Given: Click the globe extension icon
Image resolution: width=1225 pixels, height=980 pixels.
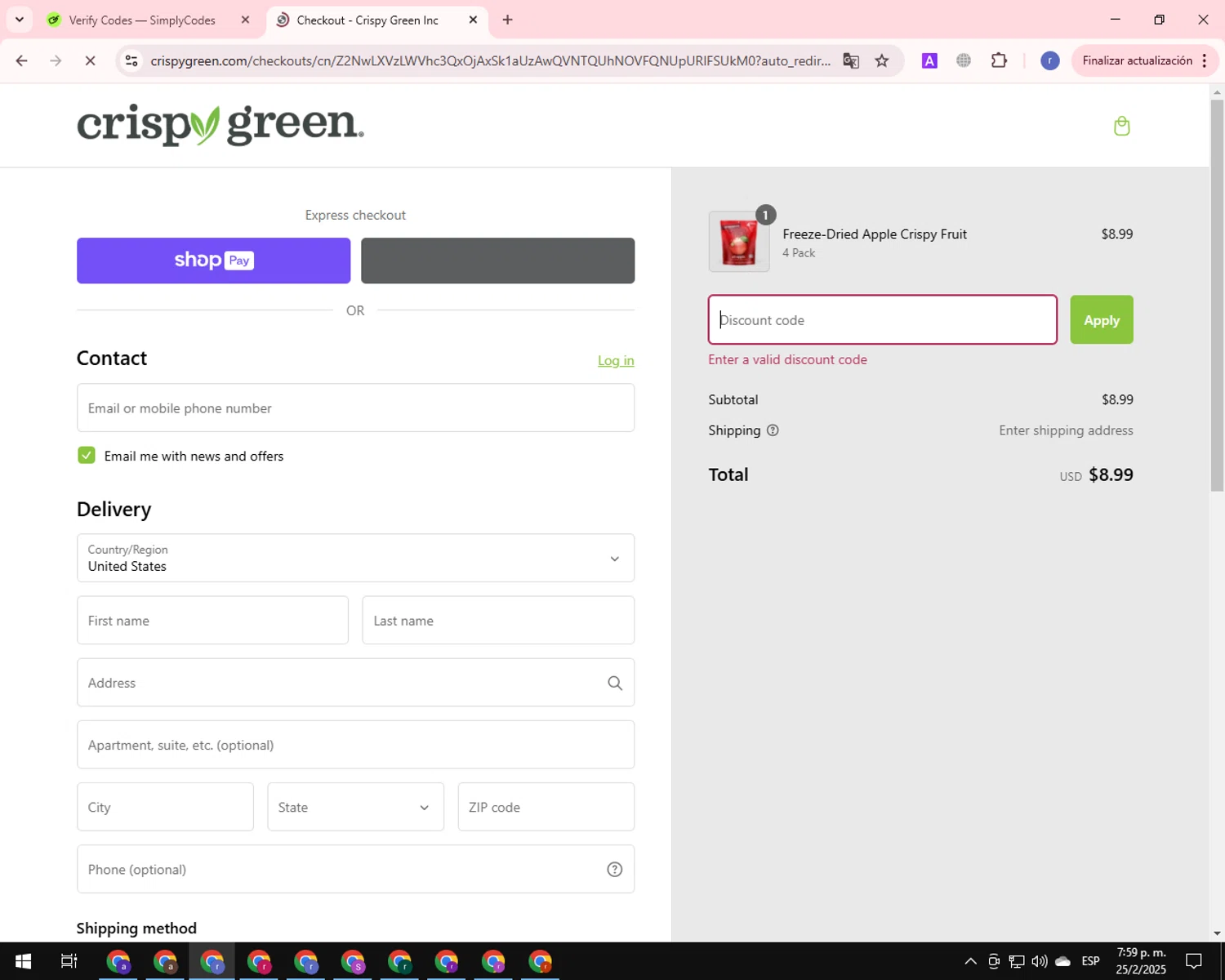Looking at the screenshot, I should (964, 60).
